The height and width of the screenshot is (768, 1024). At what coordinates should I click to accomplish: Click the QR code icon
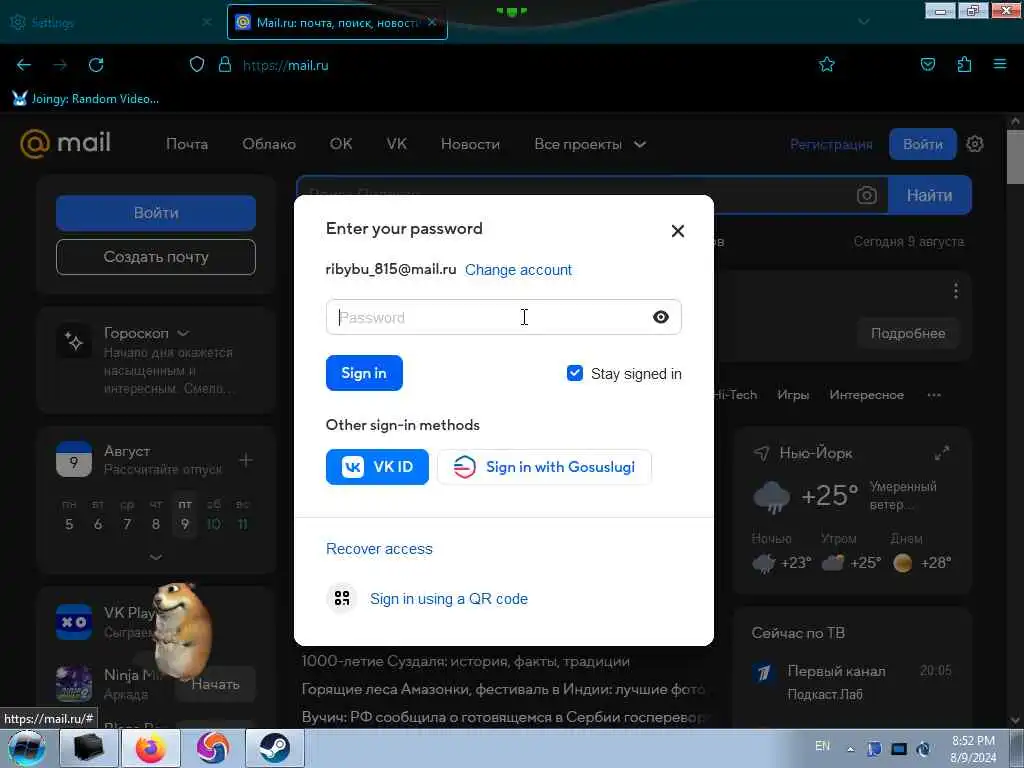(x=342, y=598)
